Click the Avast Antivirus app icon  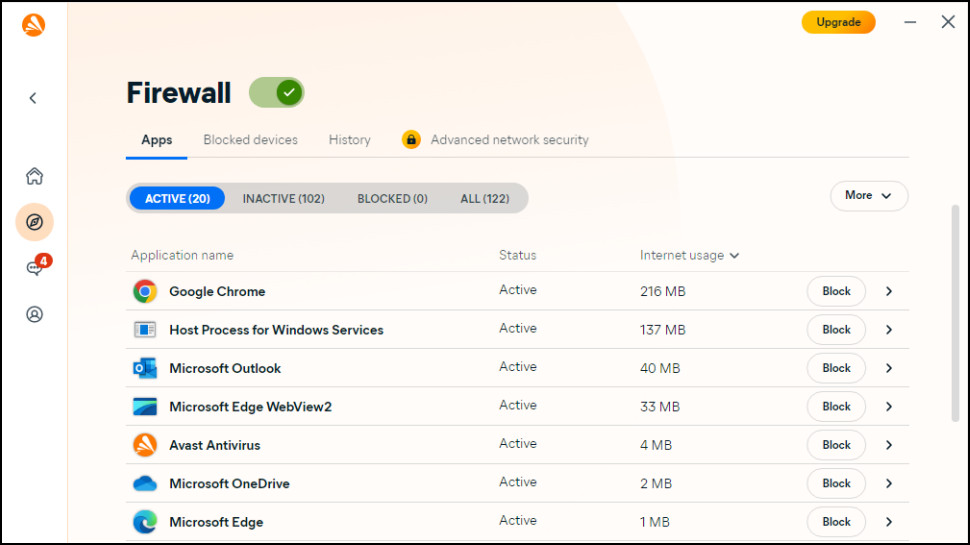tap(145, 445)
